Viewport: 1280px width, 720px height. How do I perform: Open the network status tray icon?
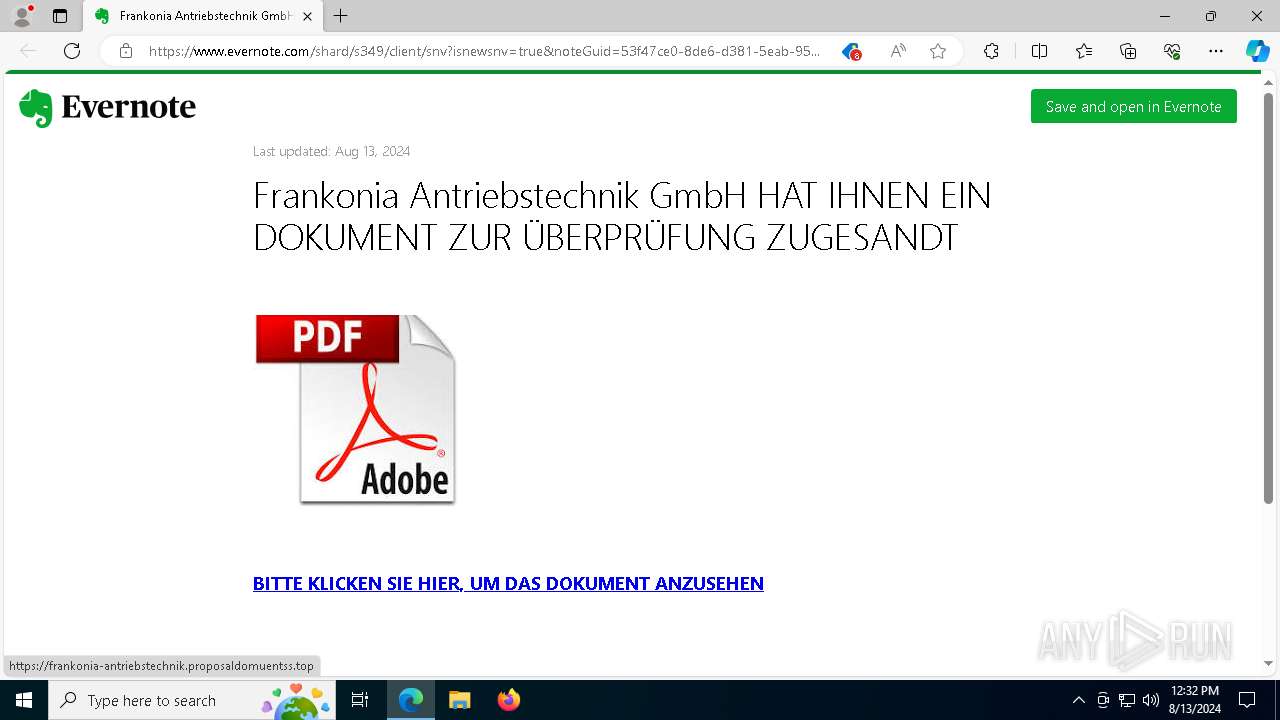1127,700
